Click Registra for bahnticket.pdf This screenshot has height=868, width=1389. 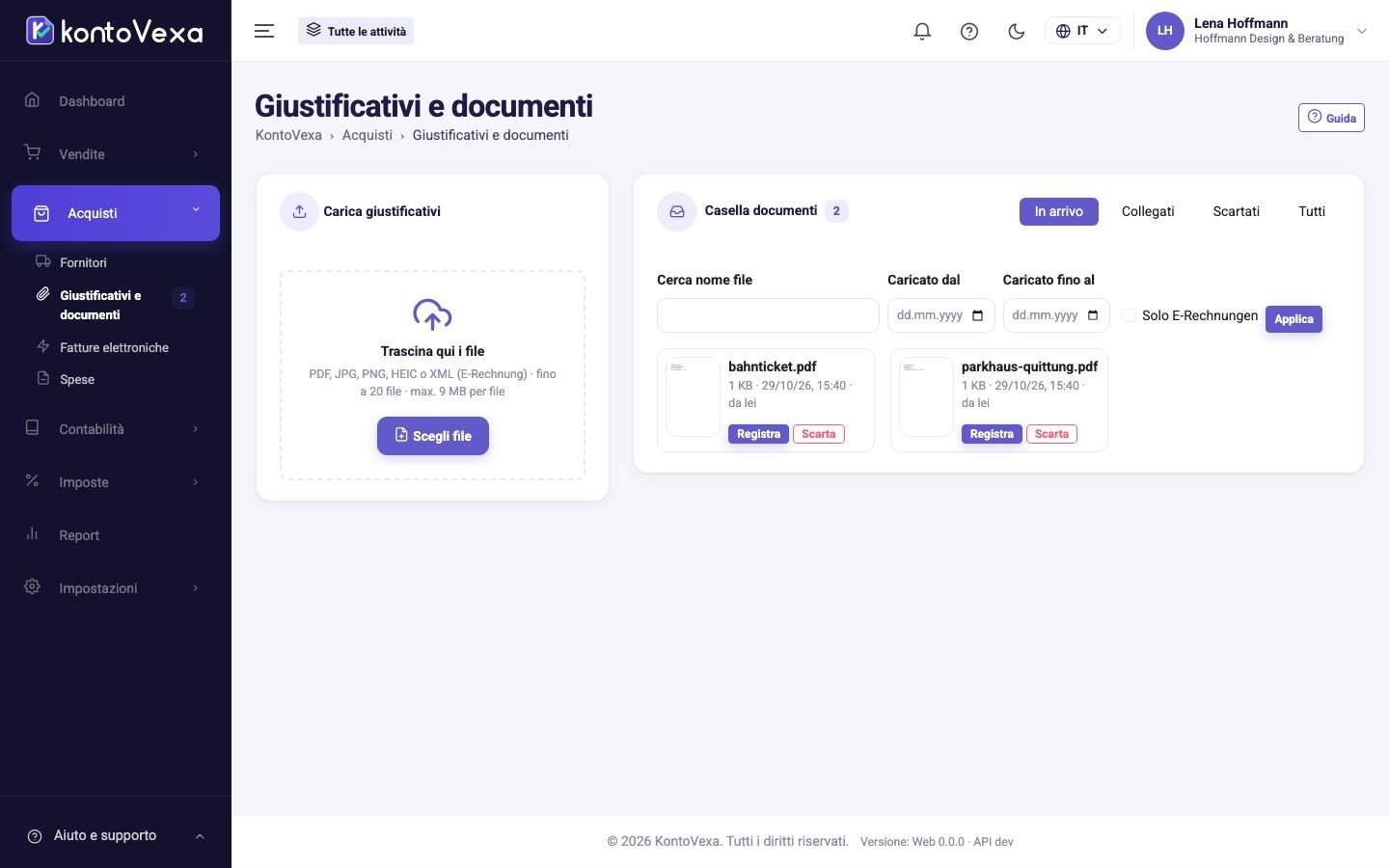pyautogui.click(x=758, y=434)
